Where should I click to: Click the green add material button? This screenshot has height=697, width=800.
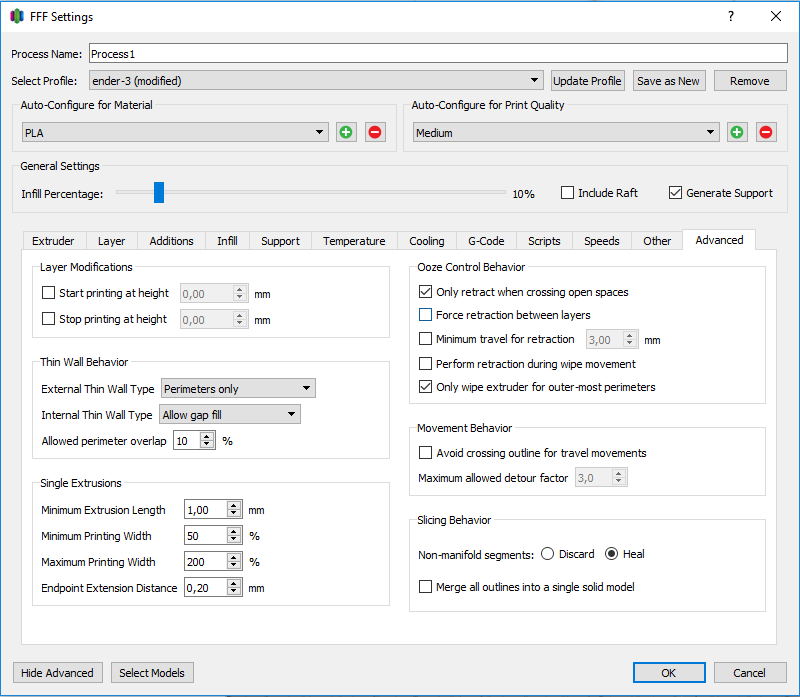[346, 133]
